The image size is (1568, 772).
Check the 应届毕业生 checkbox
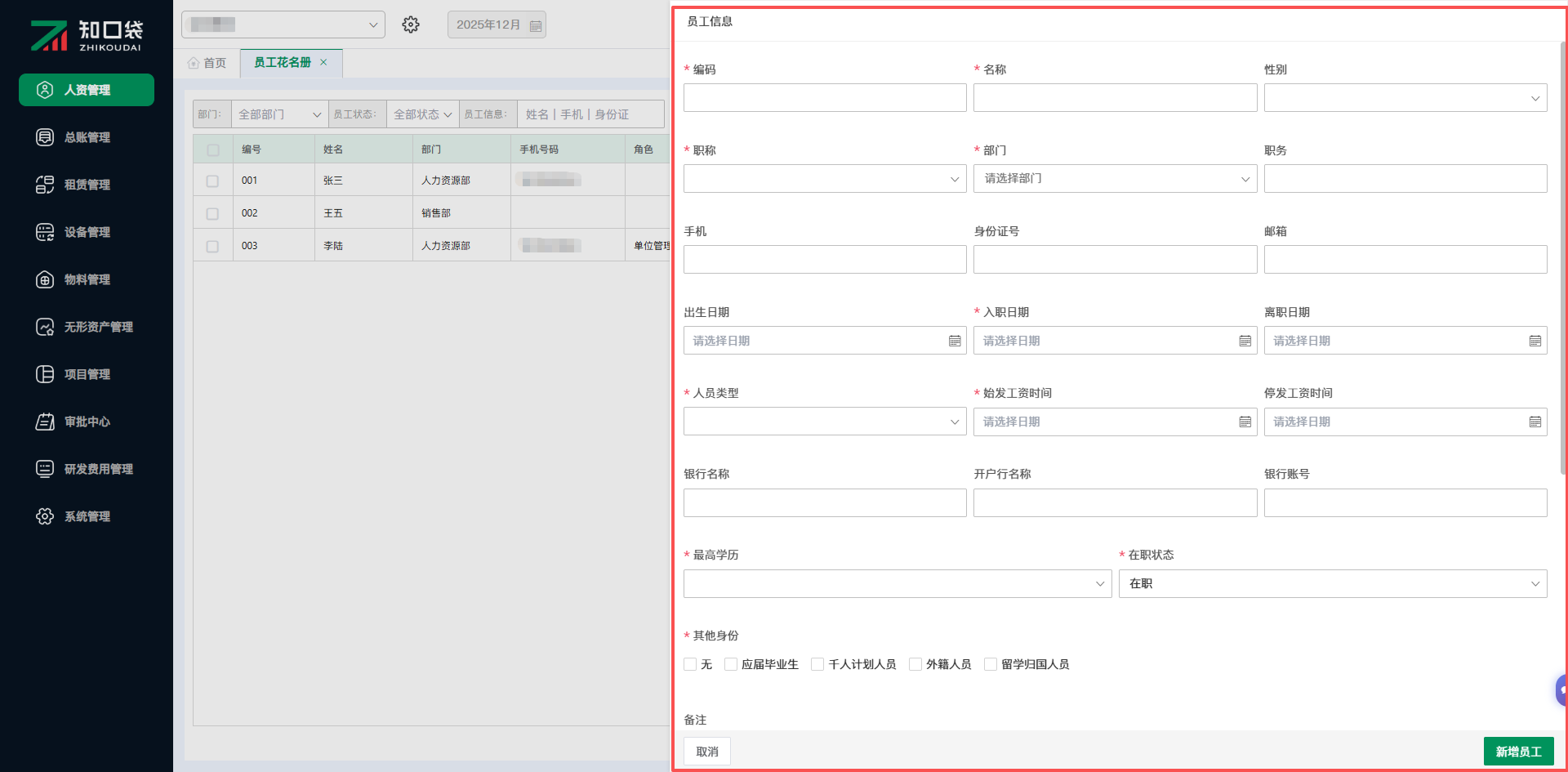click(x=731, y=664)
